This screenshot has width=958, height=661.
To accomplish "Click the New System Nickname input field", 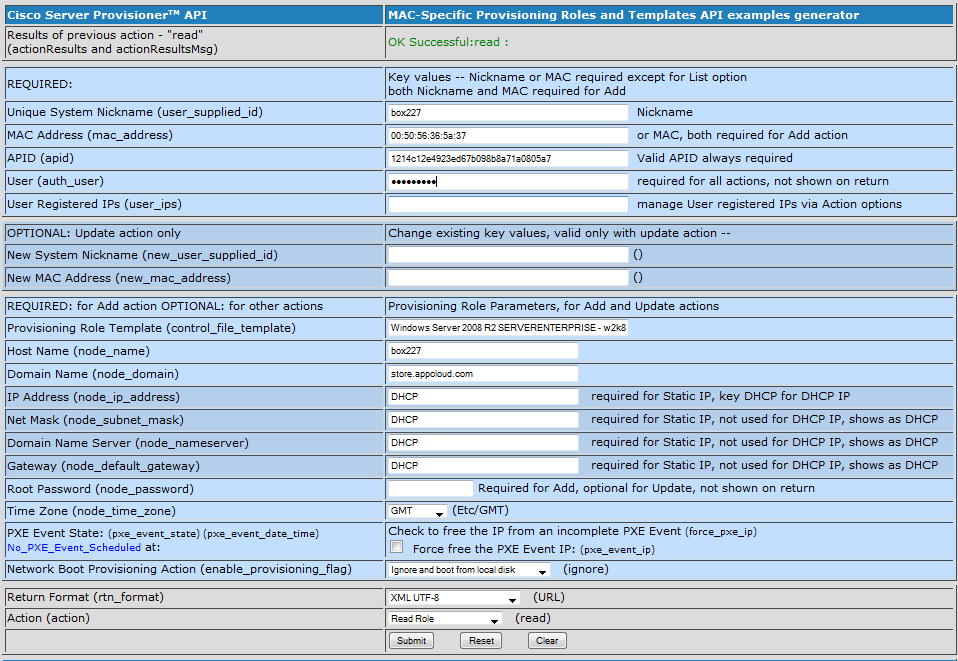I will pyautogui.click(x=508, y=255).
